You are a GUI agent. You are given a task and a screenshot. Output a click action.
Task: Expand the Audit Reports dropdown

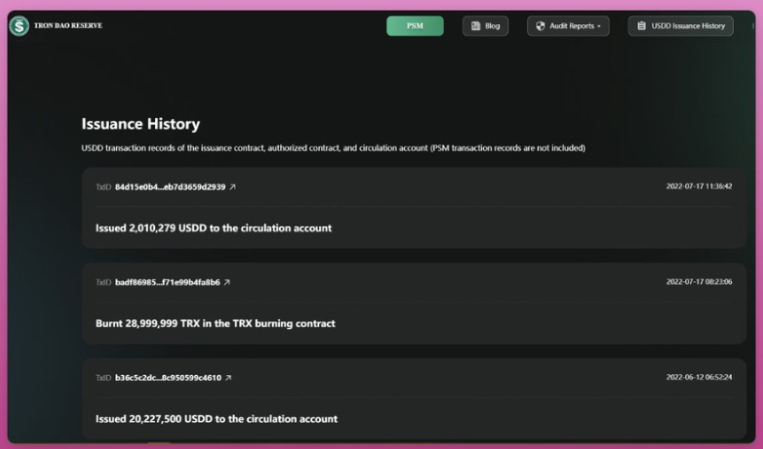[568, 26]
